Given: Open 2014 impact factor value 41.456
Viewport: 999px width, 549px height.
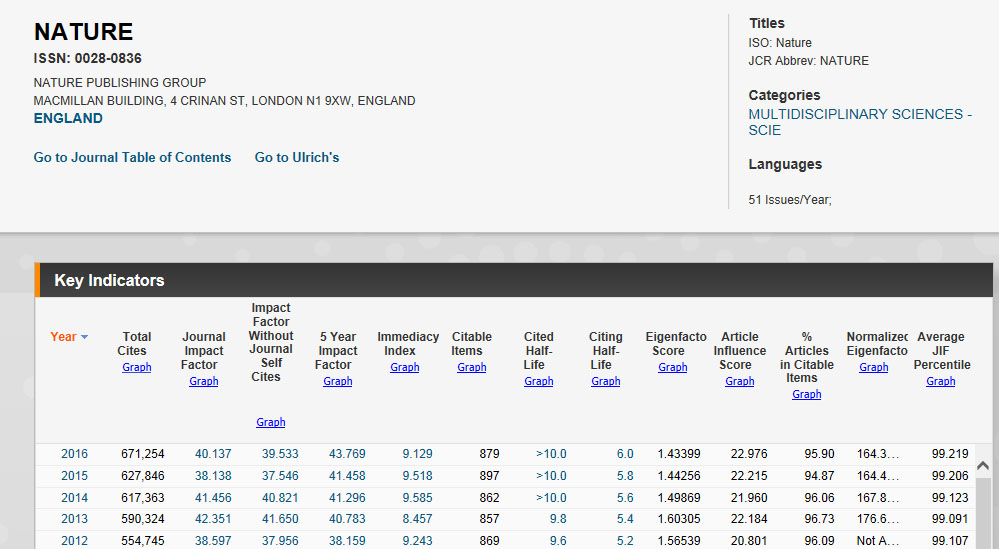Looking at the screenshot, I should (x=213, y=498).
